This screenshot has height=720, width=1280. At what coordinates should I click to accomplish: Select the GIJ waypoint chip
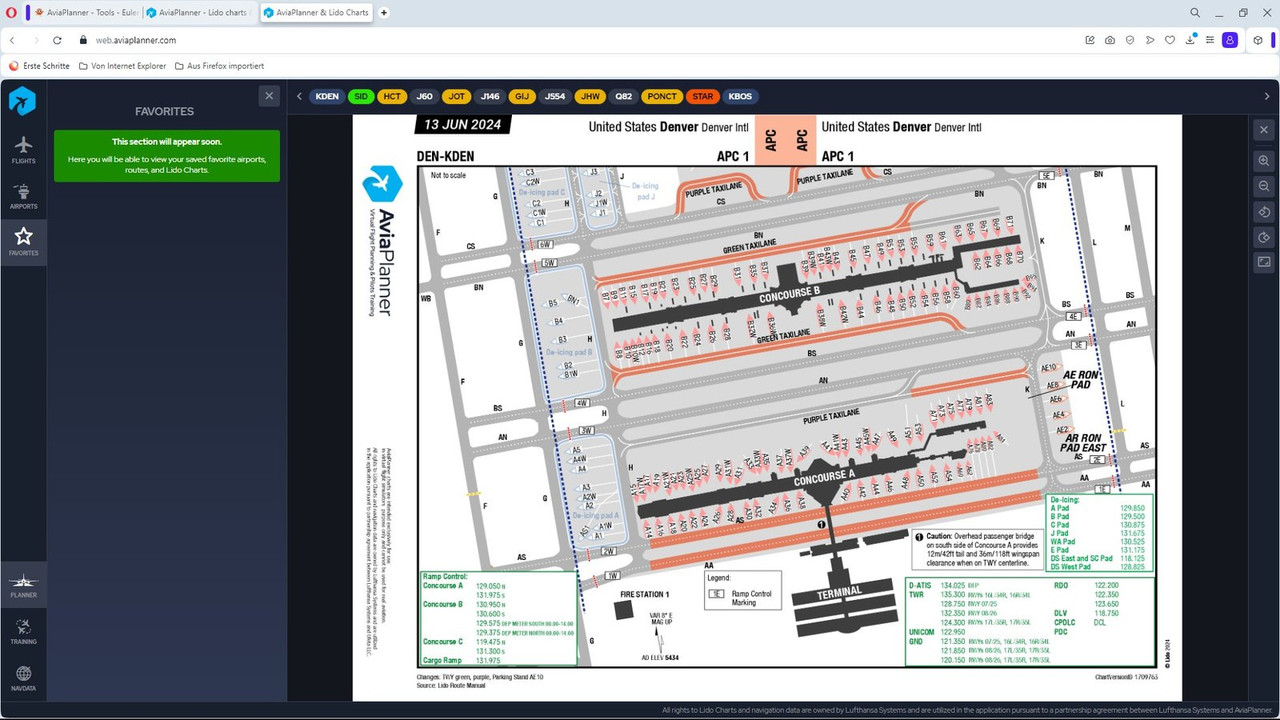tap(522, 96)
